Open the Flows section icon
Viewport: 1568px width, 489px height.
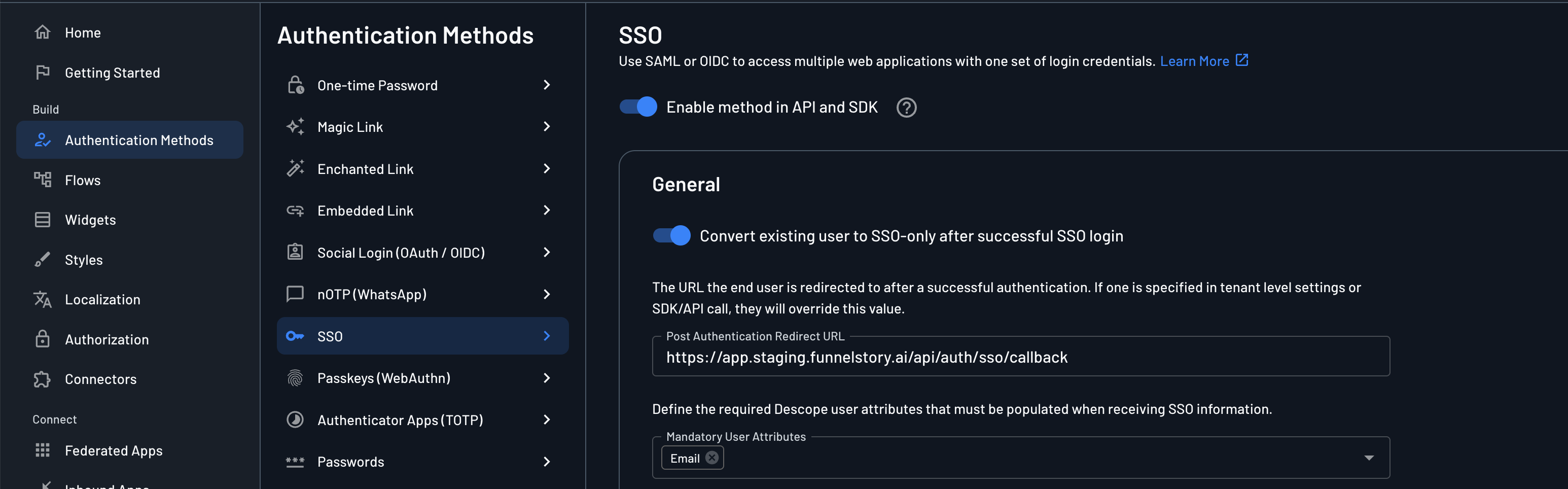click(43, 180)
